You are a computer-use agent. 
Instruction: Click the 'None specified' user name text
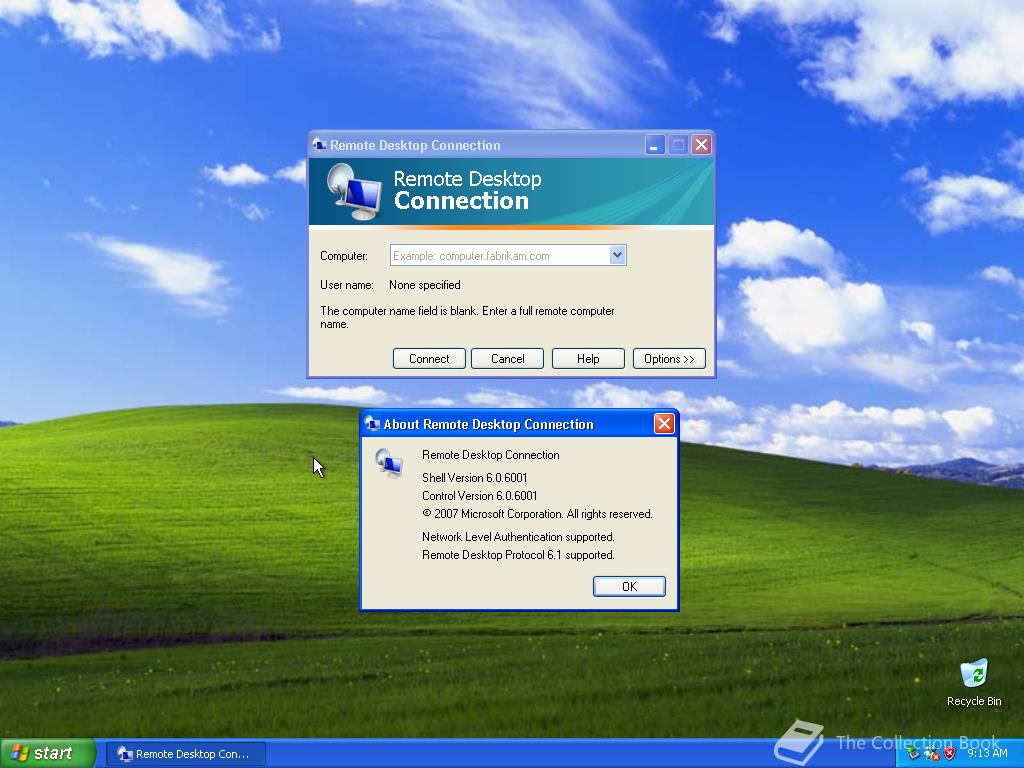[x=424, y=285]
